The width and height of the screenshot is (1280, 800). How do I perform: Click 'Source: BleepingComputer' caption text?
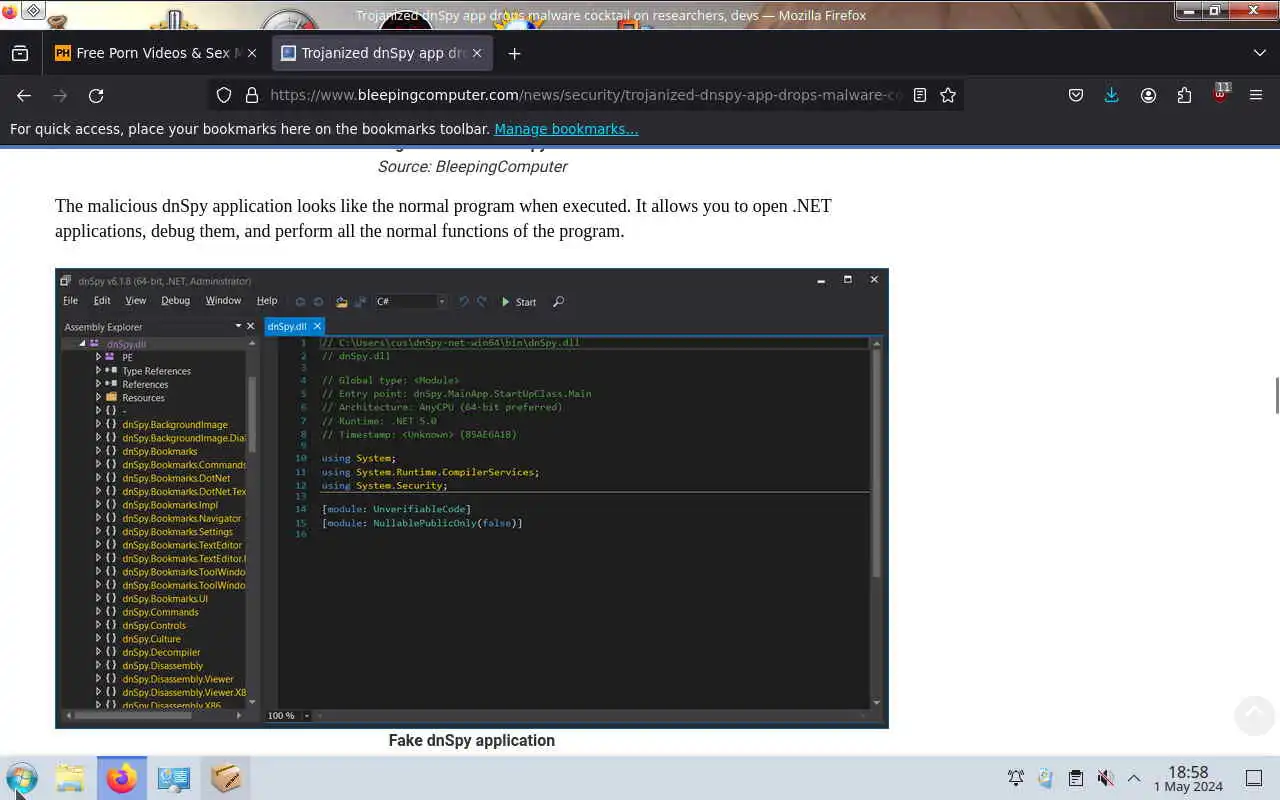tap(472, 167)
